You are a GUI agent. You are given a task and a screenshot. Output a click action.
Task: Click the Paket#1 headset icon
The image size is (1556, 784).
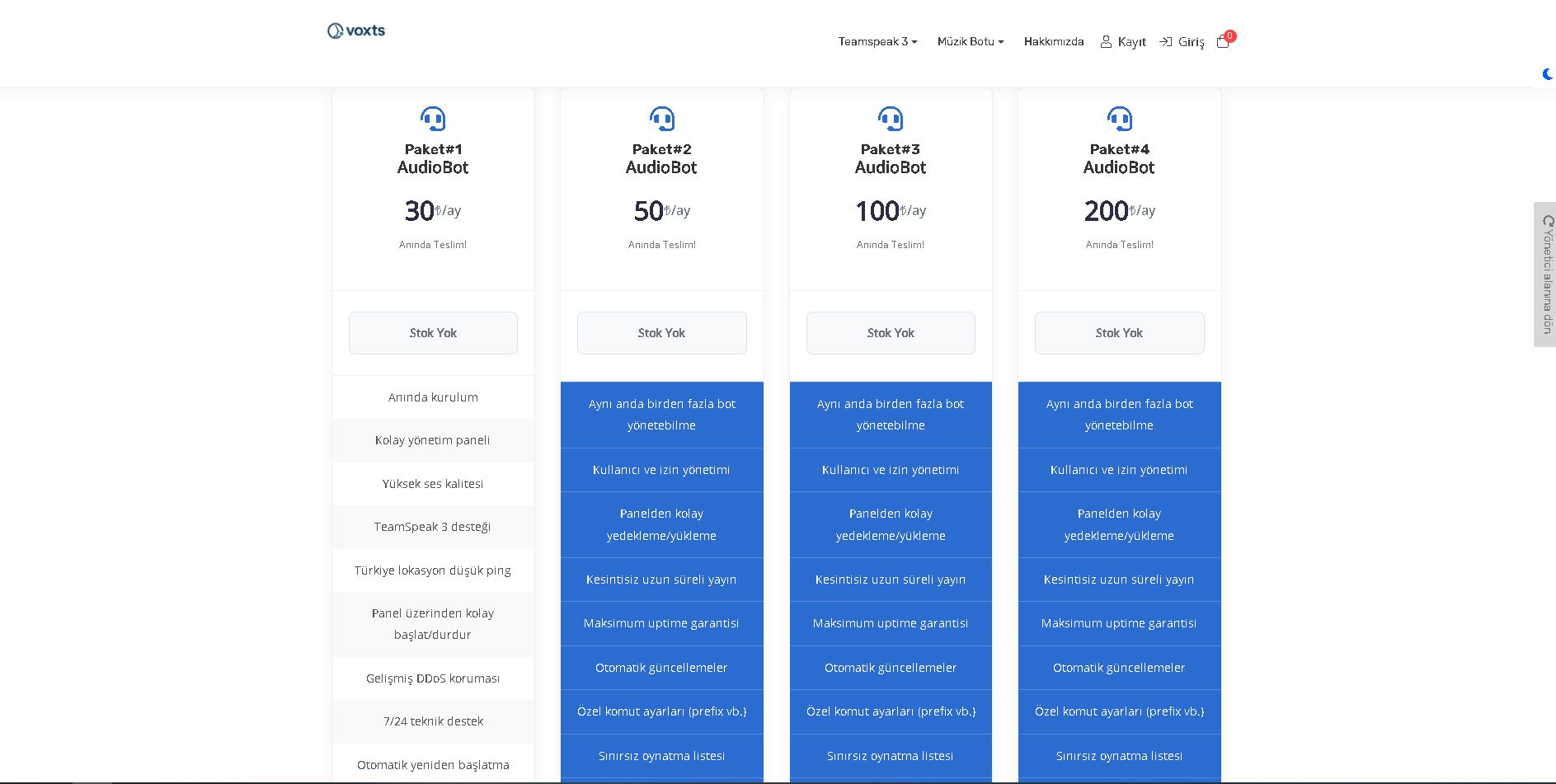433,119
